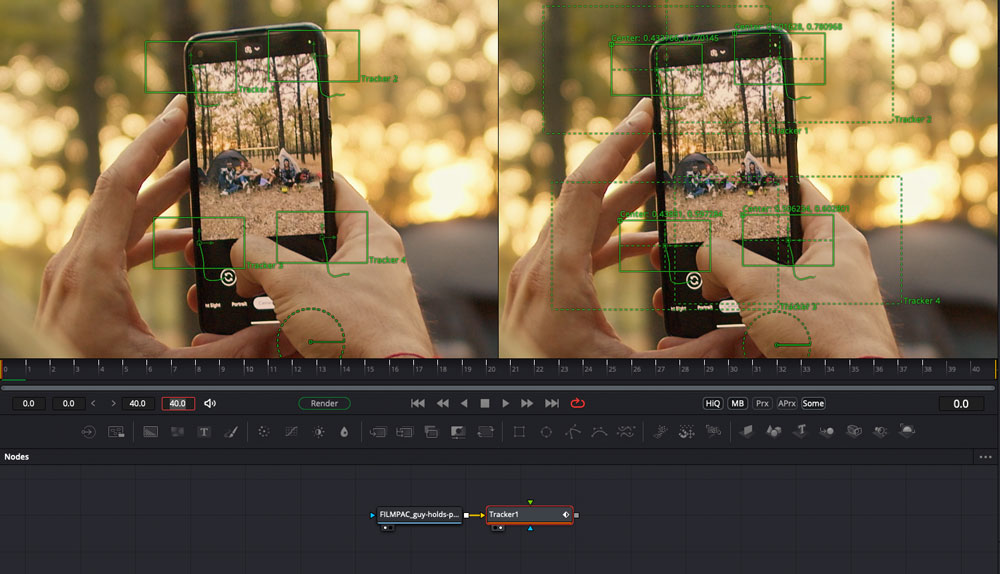Mute the audio speaker icon
Viewport: 1000px width, 574px height.
coord(210,403)
